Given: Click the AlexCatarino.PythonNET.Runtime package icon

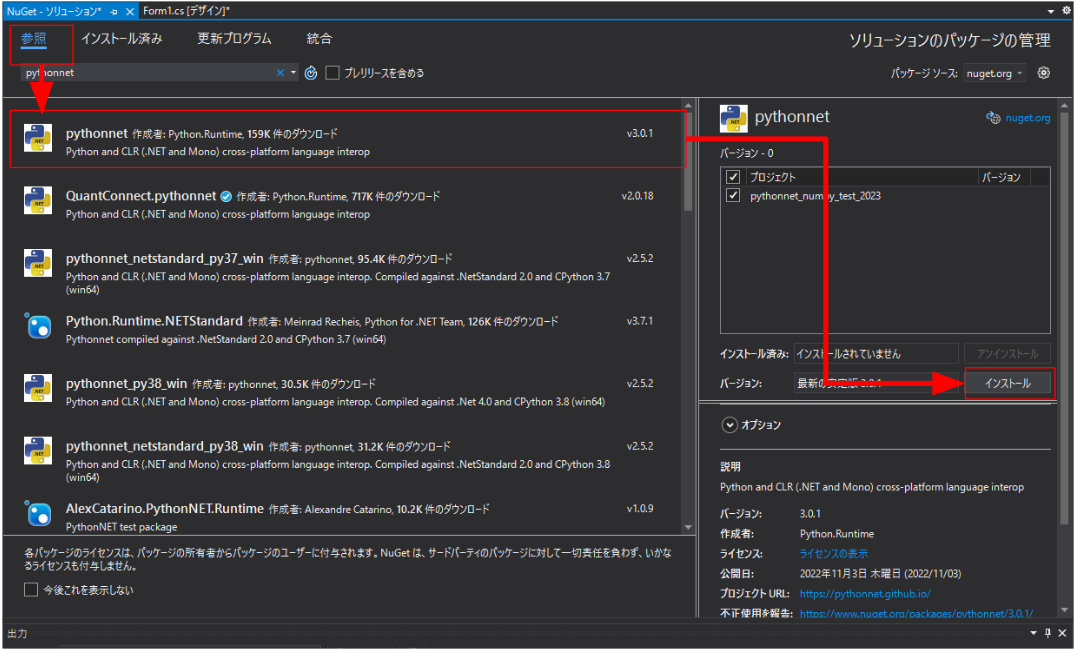Looking at the screenshot, I should (x=38, y=513).
